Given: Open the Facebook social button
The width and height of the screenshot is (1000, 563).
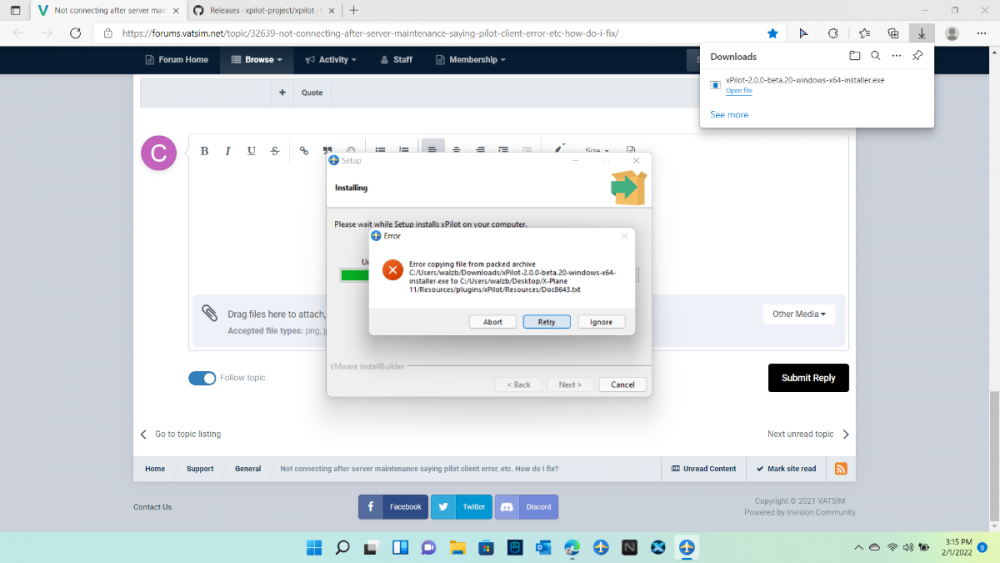Looking at the screenshot, I should [x=393, y=507].
